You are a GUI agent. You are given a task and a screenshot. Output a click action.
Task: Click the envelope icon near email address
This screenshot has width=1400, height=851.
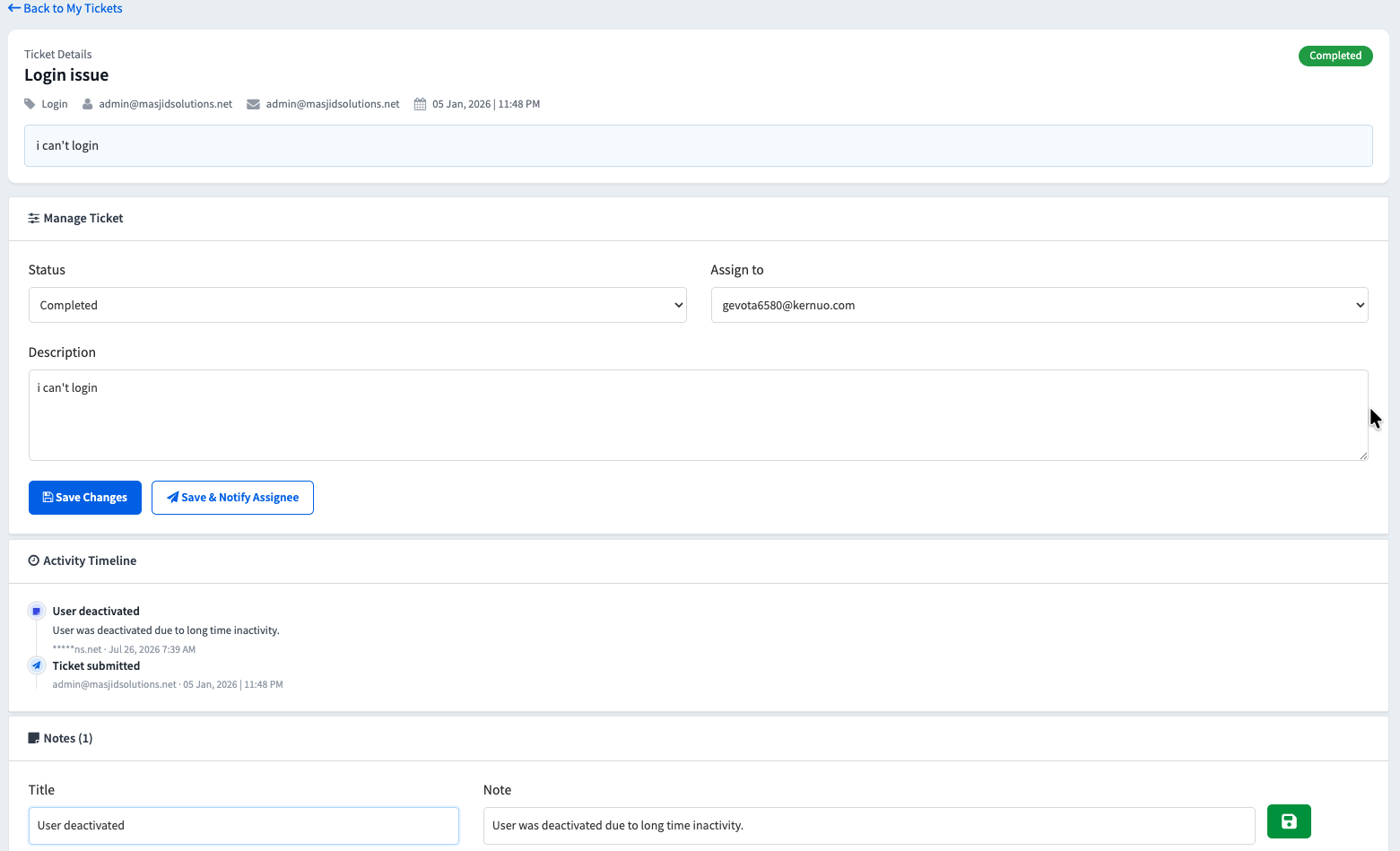click(254, 104)
